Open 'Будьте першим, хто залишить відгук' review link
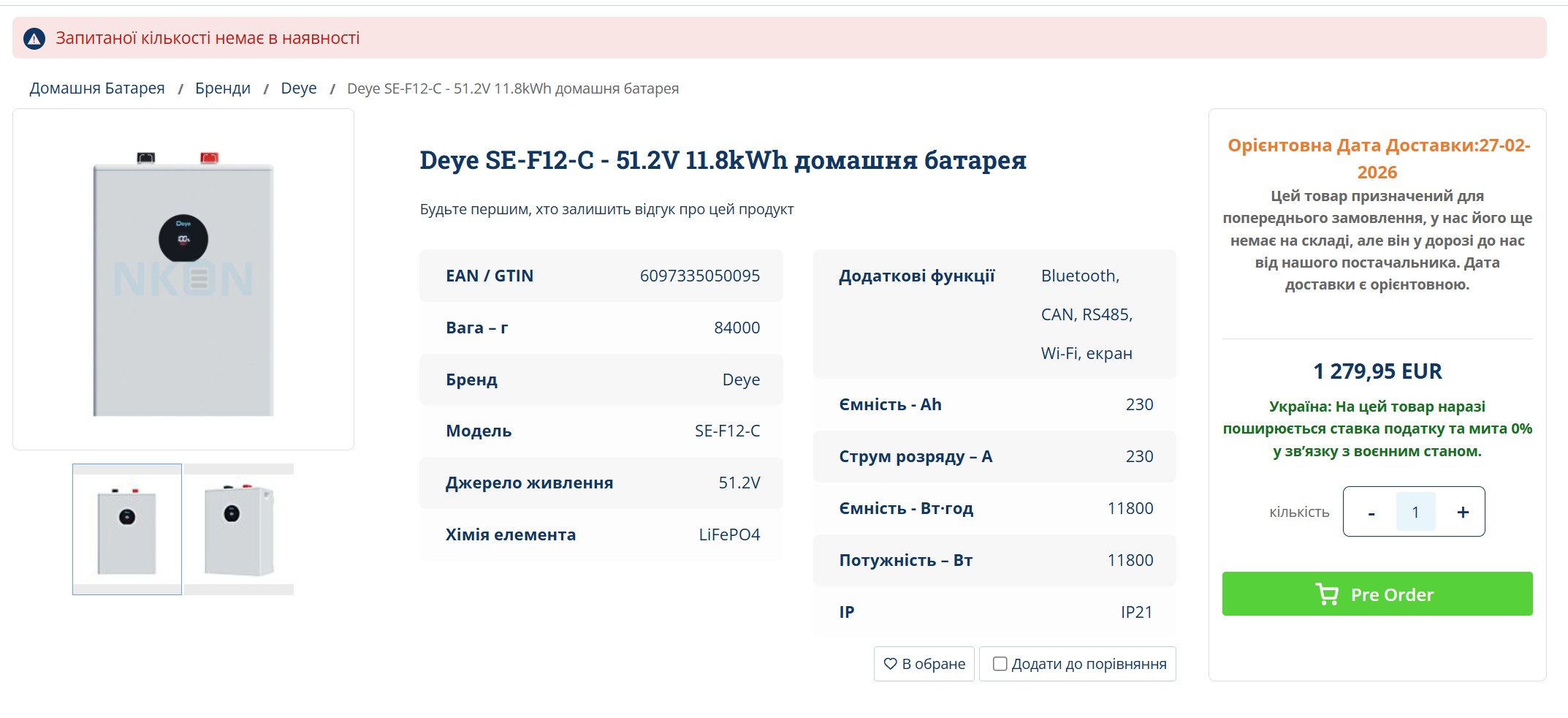The image size is (1568, 718). point(606,209)
